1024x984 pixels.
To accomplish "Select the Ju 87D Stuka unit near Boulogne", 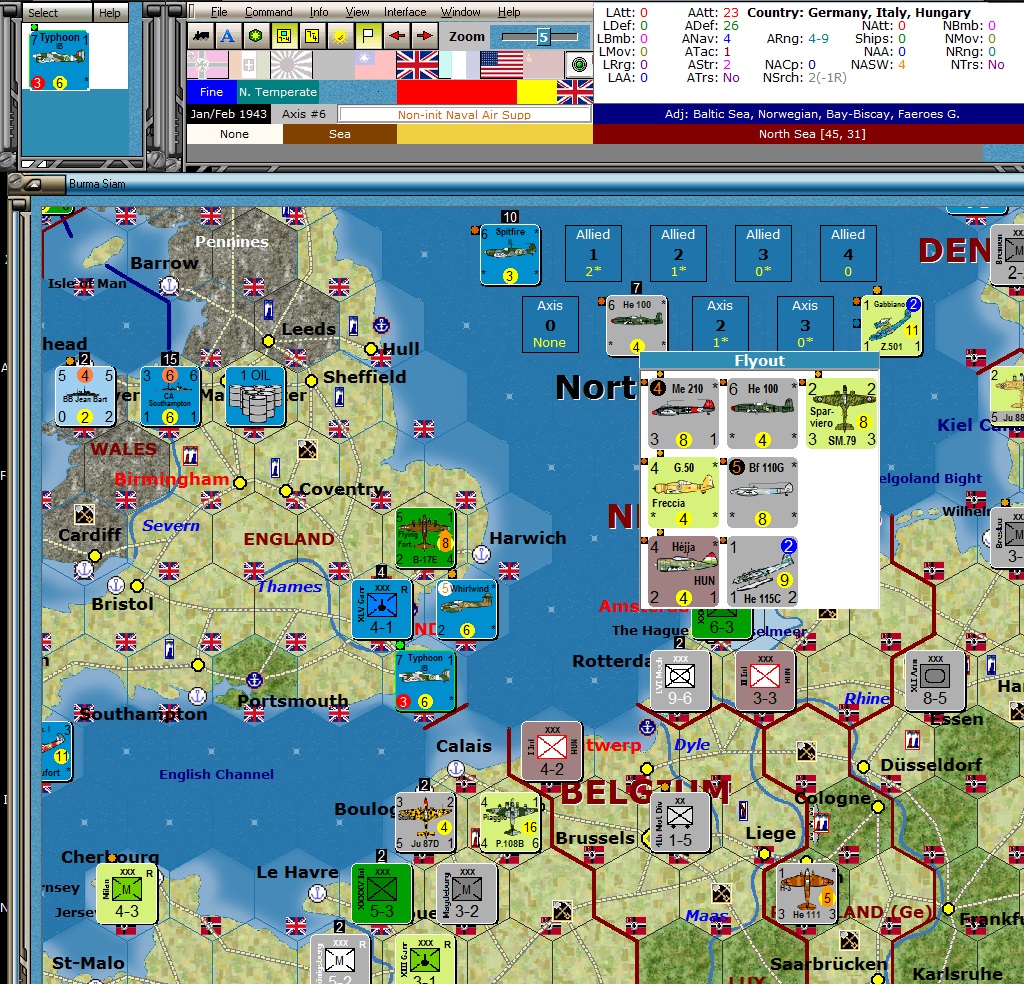I will pos(425,821).
